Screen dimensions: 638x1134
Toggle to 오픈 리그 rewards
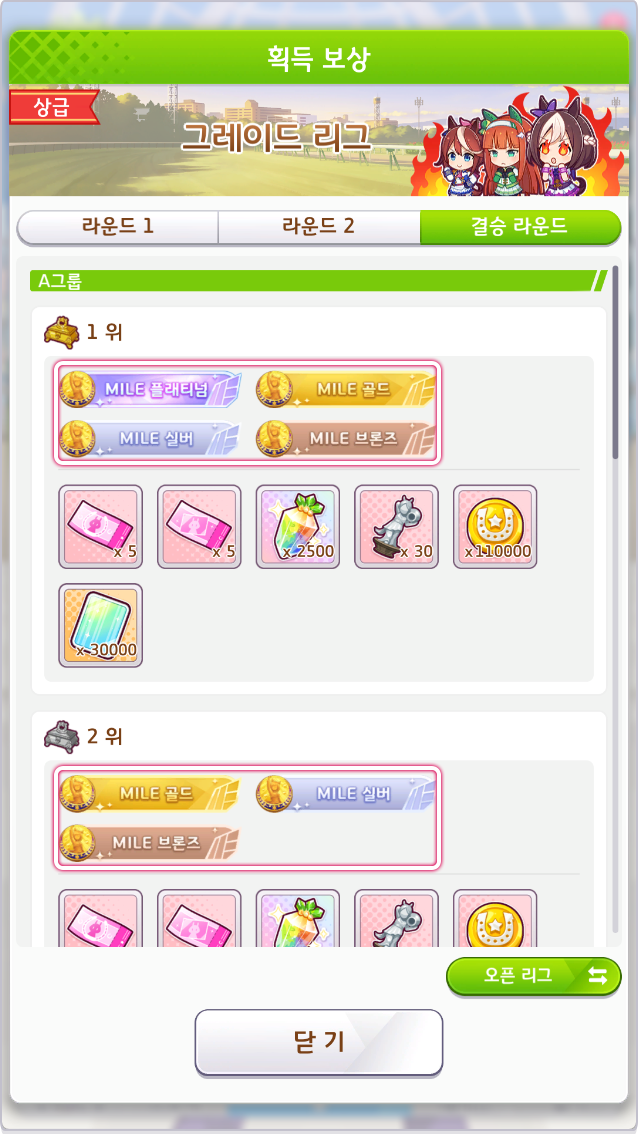click(x=533, y=976)
